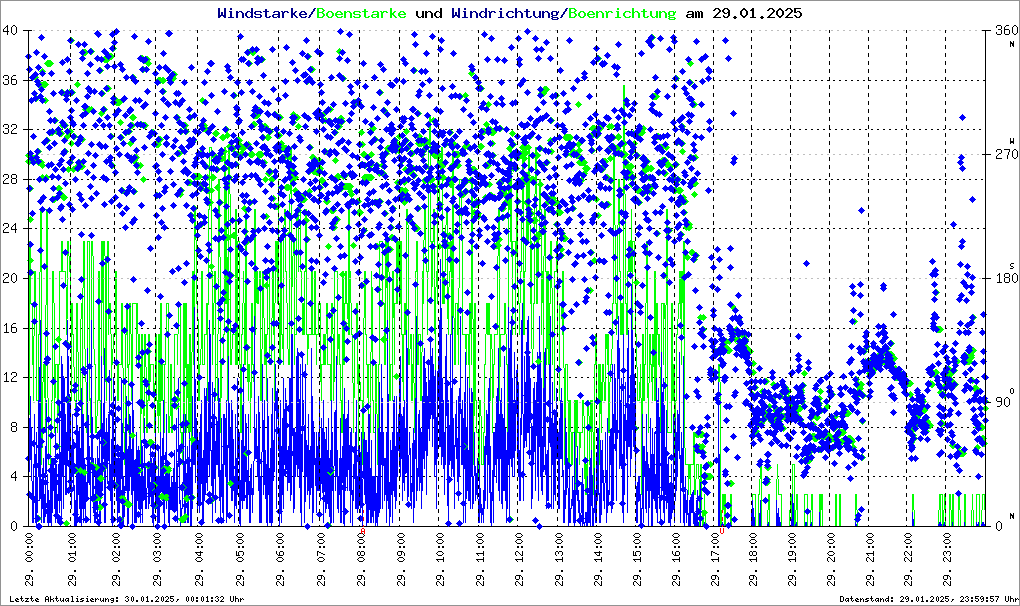This screenshot has width=1020, height=606.
Task: Click the 20 label on the wind speed axis
Action: tap(10, 278)
